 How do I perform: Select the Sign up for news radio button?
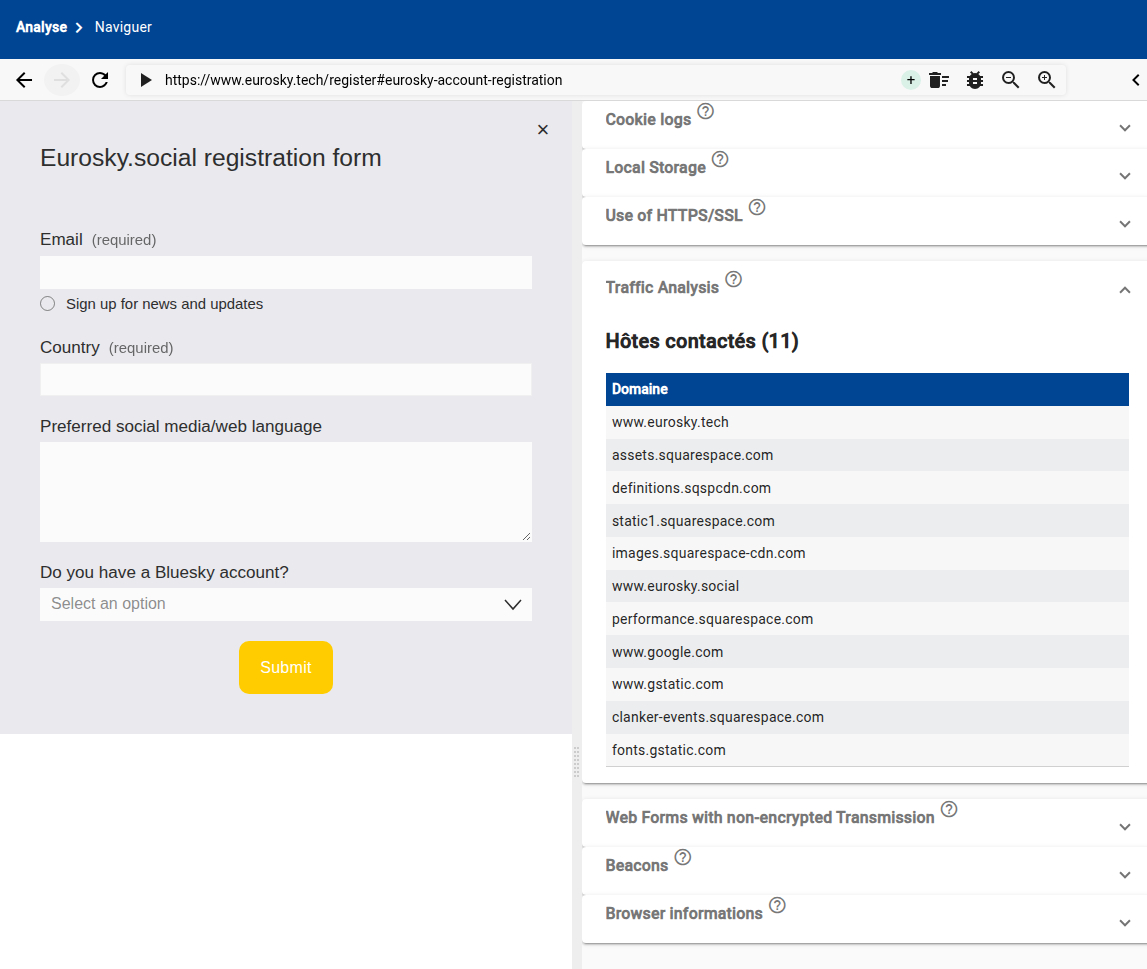[x=47, y=304]
